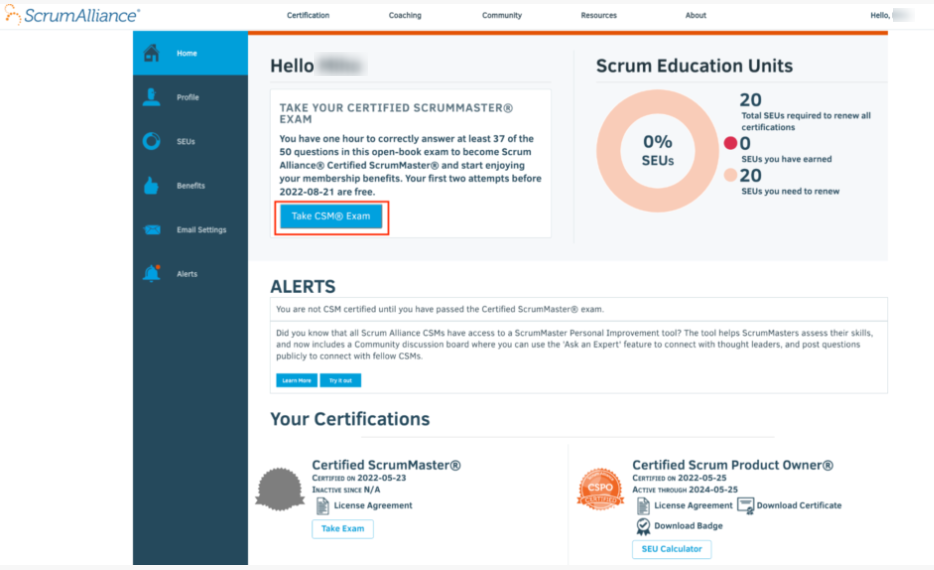Open the Coaching menu
The image size is (934, 570).
pyautogui.click(x=405, y=15)
